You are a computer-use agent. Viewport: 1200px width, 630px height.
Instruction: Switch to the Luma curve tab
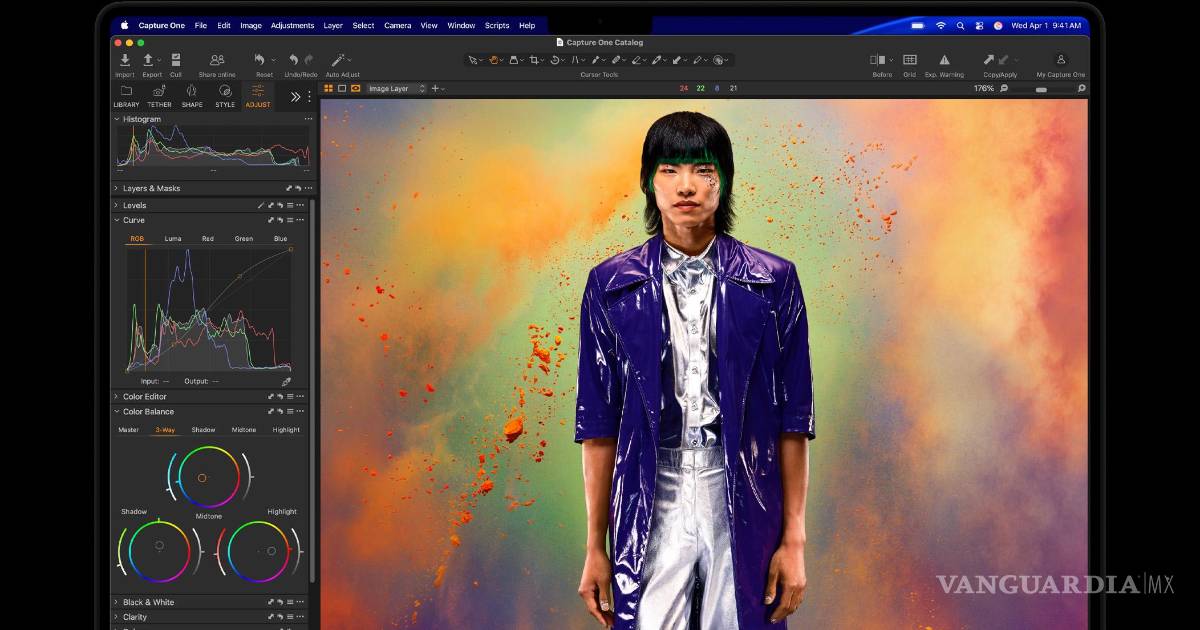coord(173,239)
